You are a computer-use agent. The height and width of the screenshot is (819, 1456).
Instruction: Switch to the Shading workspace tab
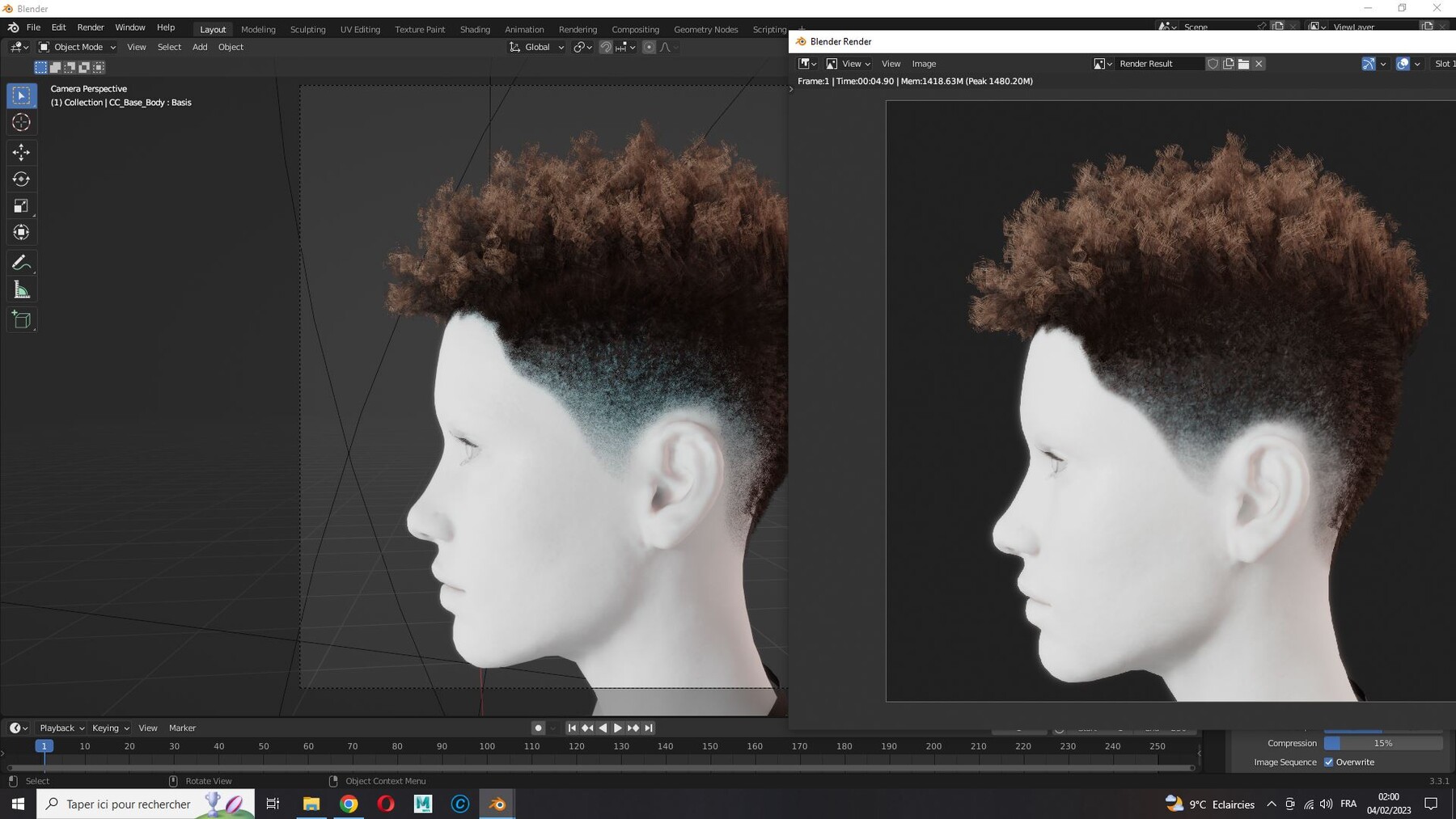pos(475,29)
